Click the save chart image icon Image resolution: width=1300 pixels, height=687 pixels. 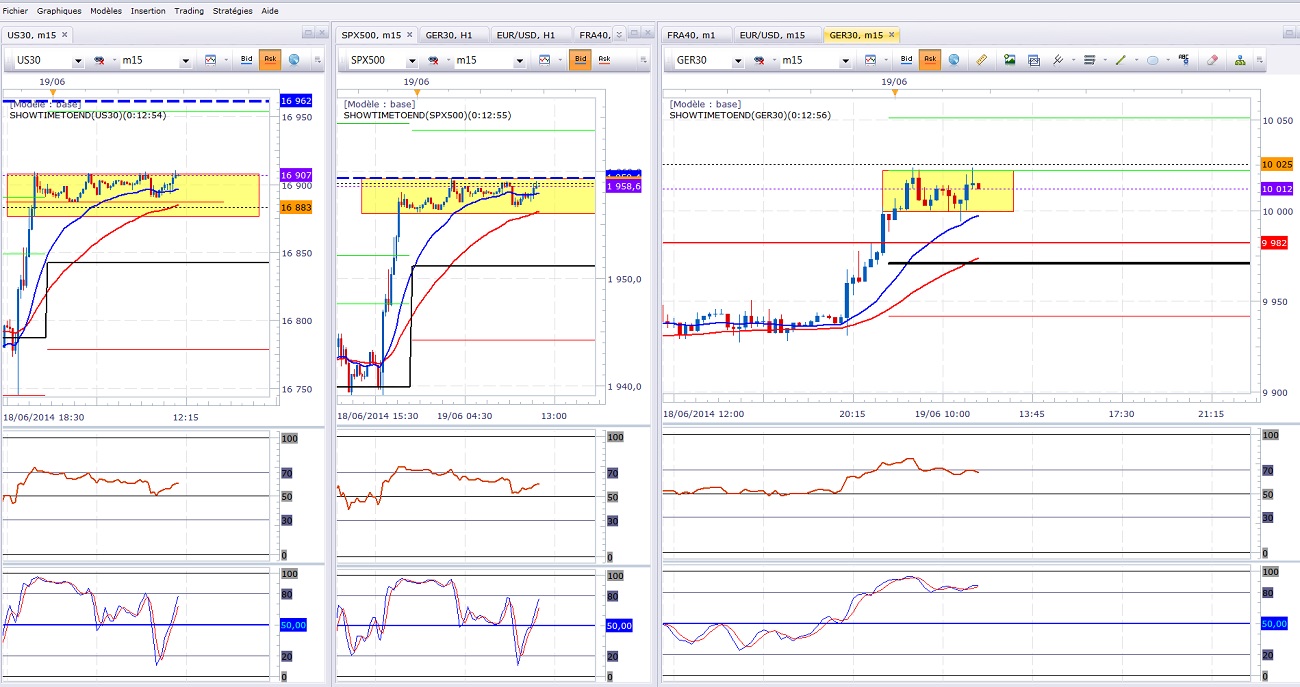pos(1009,60)
